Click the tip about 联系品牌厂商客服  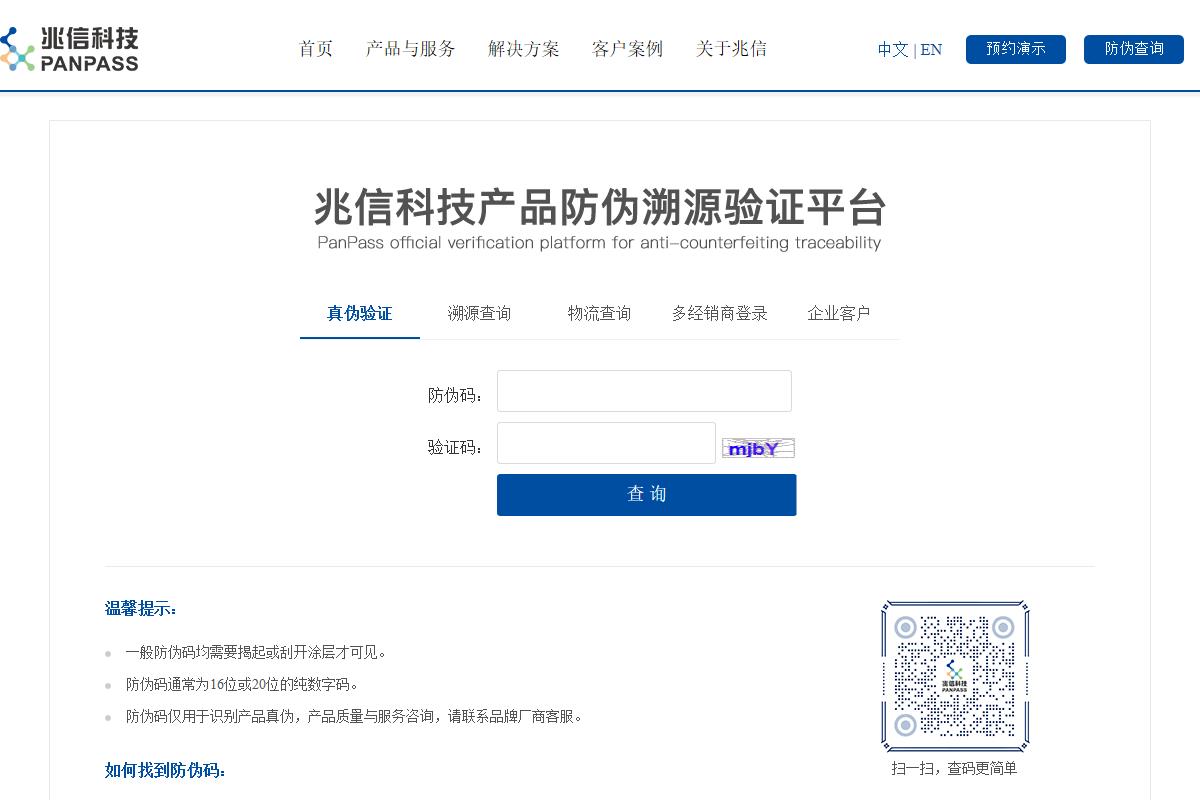pos(354,716)
